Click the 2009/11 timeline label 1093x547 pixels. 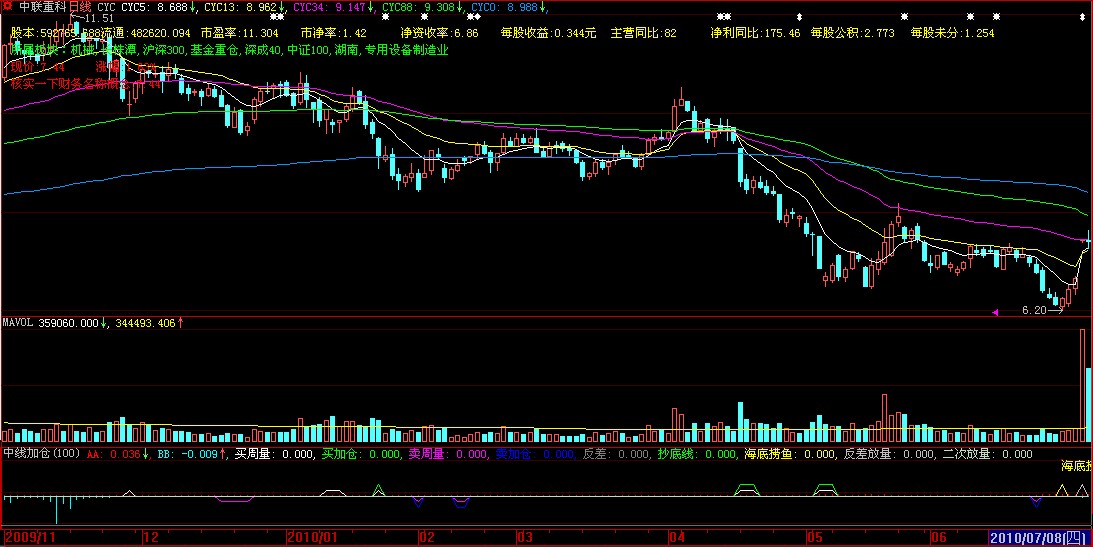click(30, 537)
